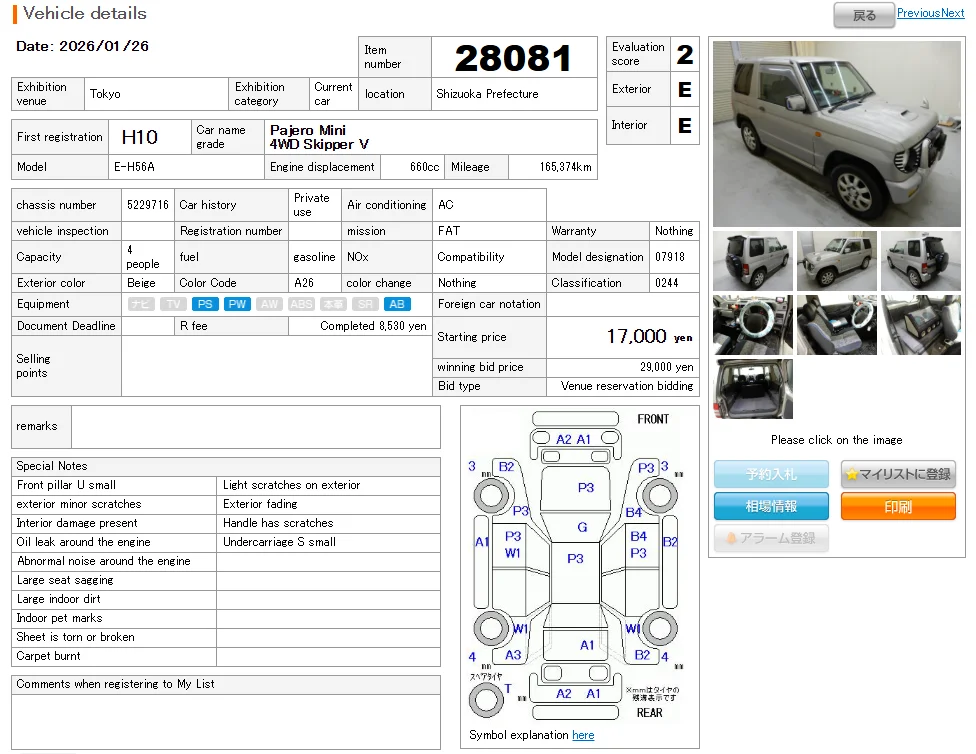
Task: Click the color code A26
Action: (304, 283)
